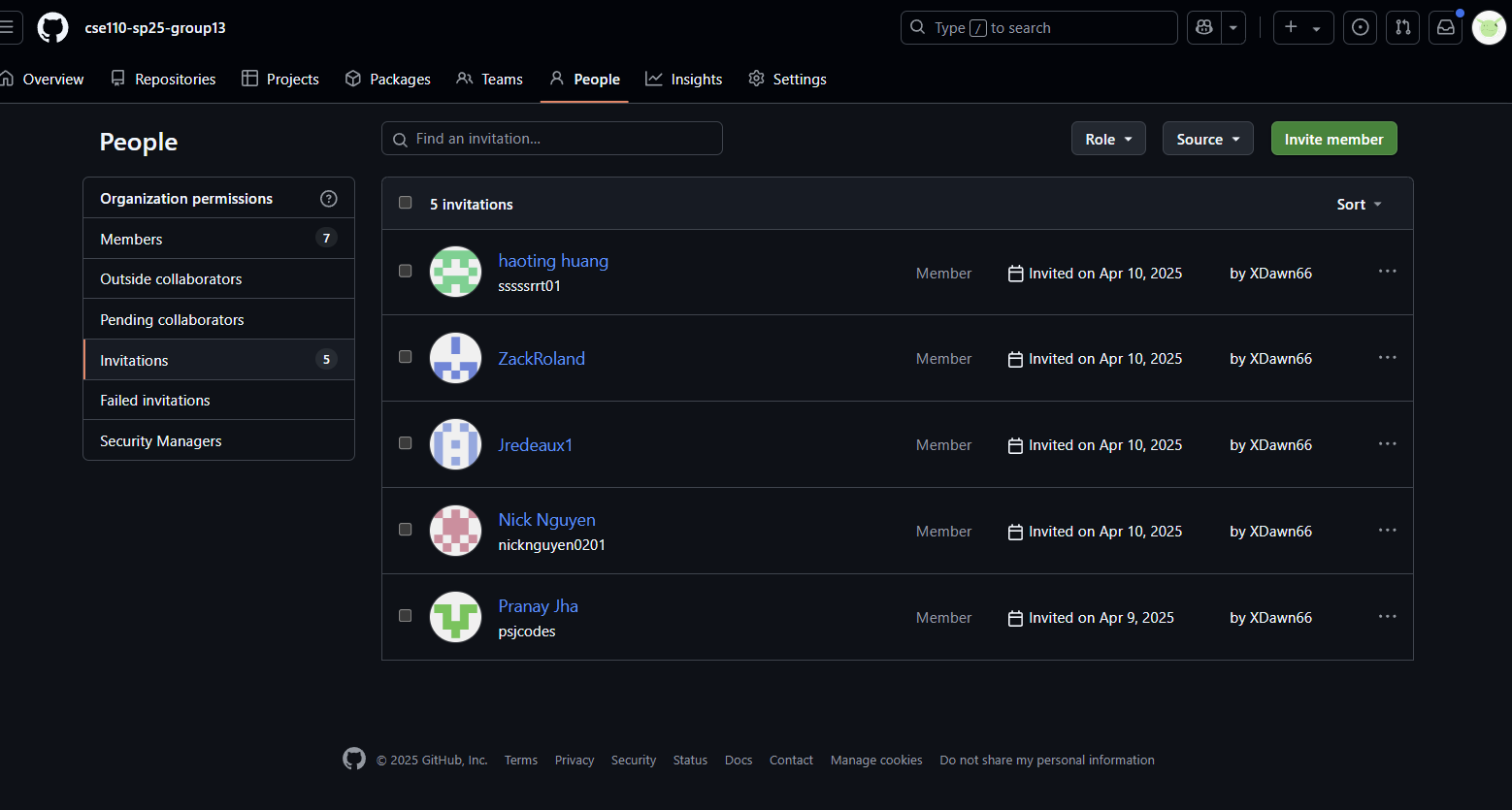Image resolution: width=1512 pixels, height=810 pixels.
Task: Click the search magnifier icon in the header
Action: click(x=917, y=27)
